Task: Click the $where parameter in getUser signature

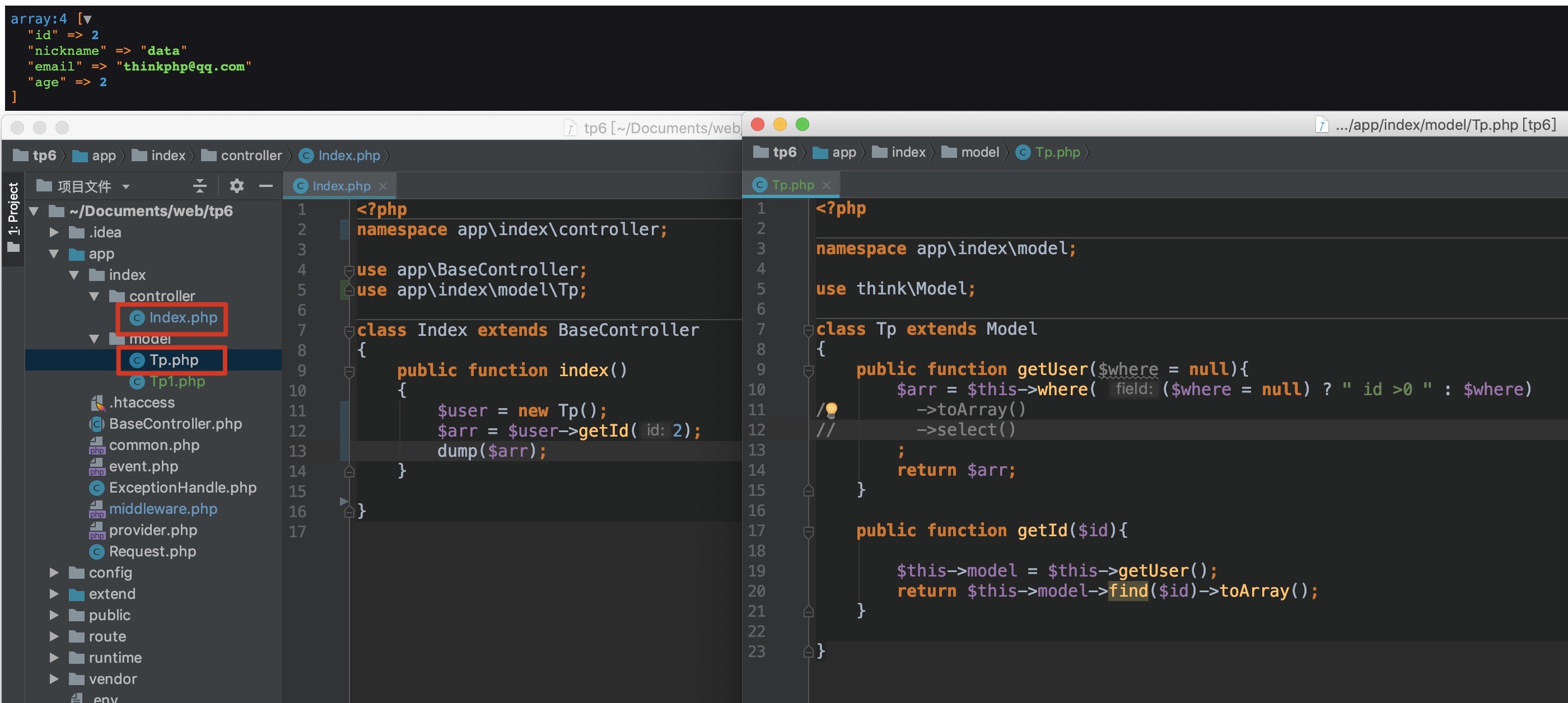Action: click(x=1128, y=369)
